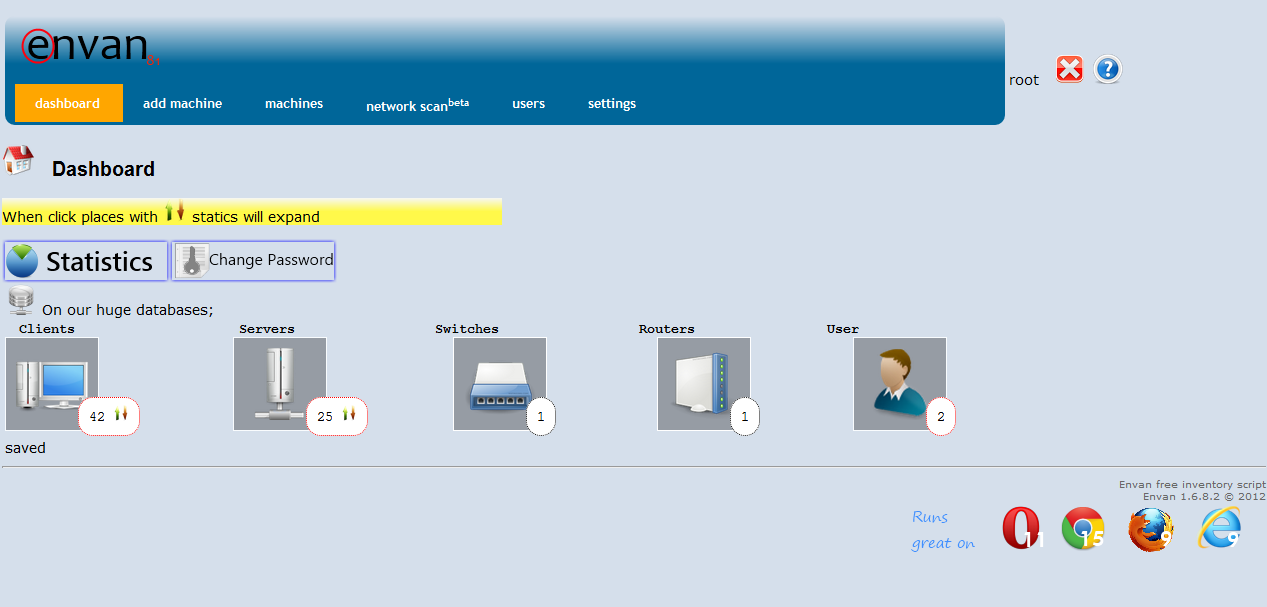
Task: Click the Firefox browser icon in the footer
Action: (1150, 528)
